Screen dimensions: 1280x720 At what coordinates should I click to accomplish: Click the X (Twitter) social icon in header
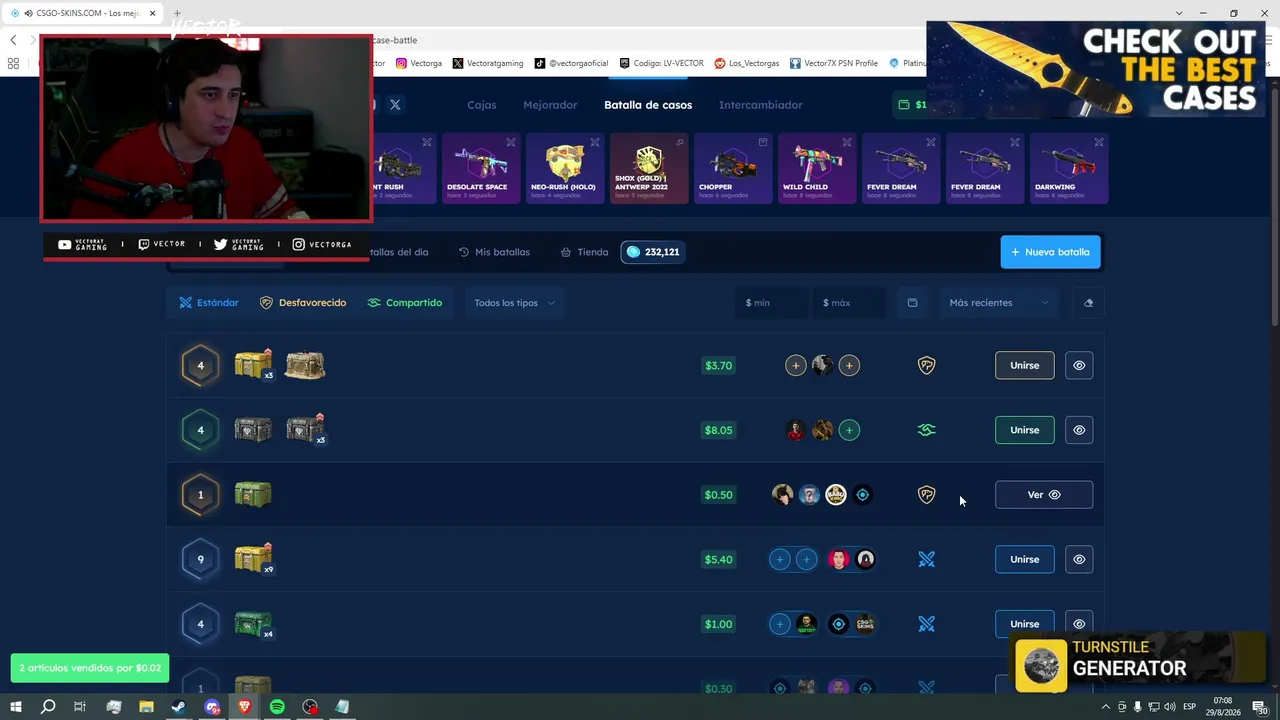pyautogui.click(x=395, y=105)
